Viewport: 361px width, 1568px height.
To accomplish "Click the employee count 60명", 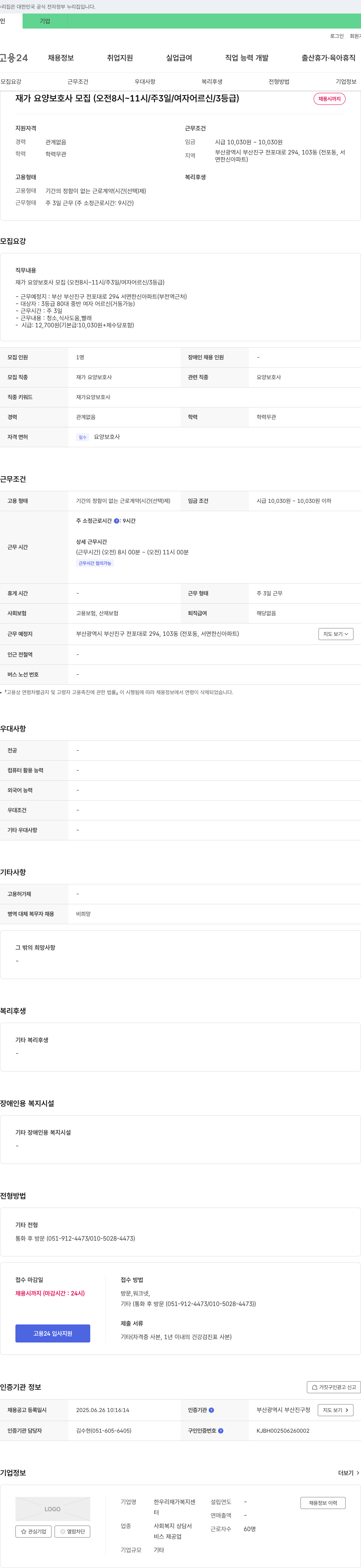I will [x=250, y=1529].
